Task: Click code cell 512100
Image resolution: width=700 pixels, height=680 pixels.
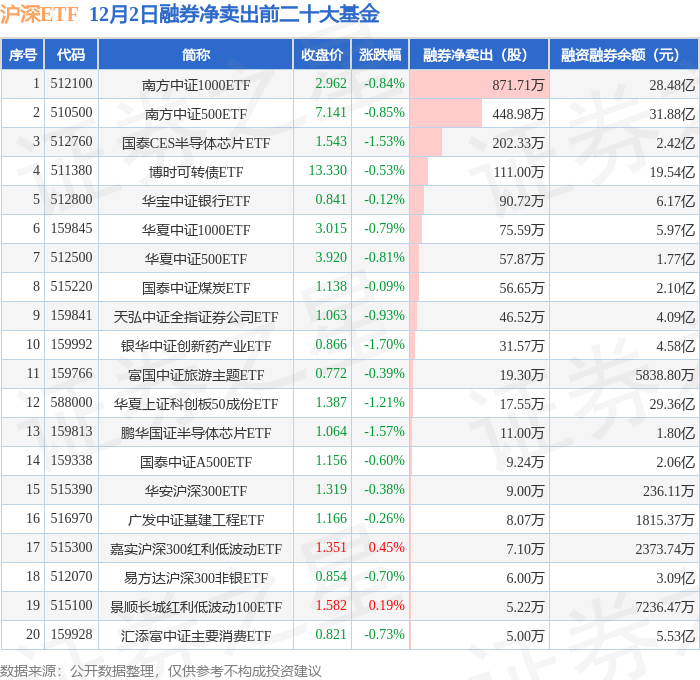Action: tap(71, 83)
